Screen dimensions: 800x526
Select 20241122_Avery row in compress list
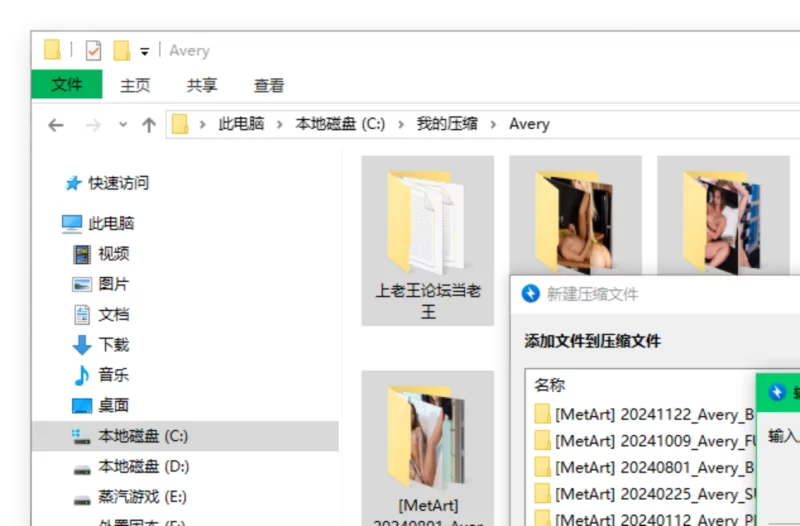[644, 414]
